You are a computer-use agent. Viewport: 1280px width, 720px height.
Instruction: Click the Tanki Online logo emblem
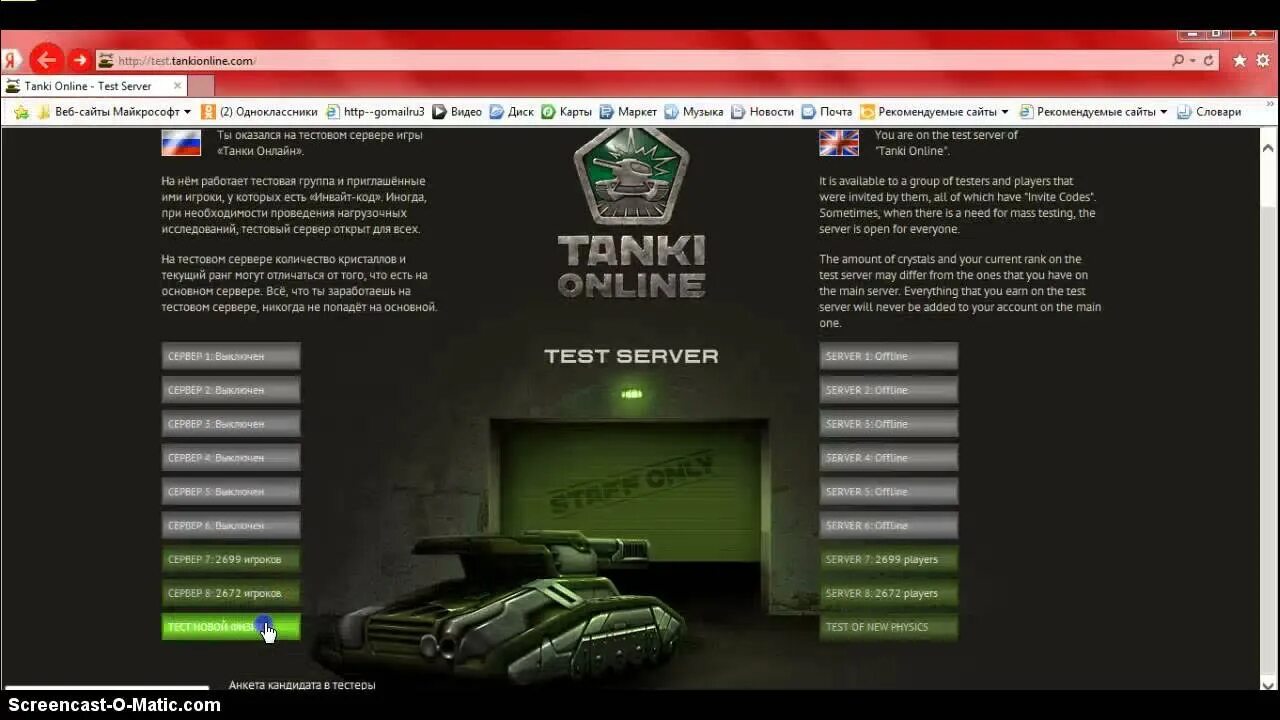pyautogui.click(x=631, y=176)
